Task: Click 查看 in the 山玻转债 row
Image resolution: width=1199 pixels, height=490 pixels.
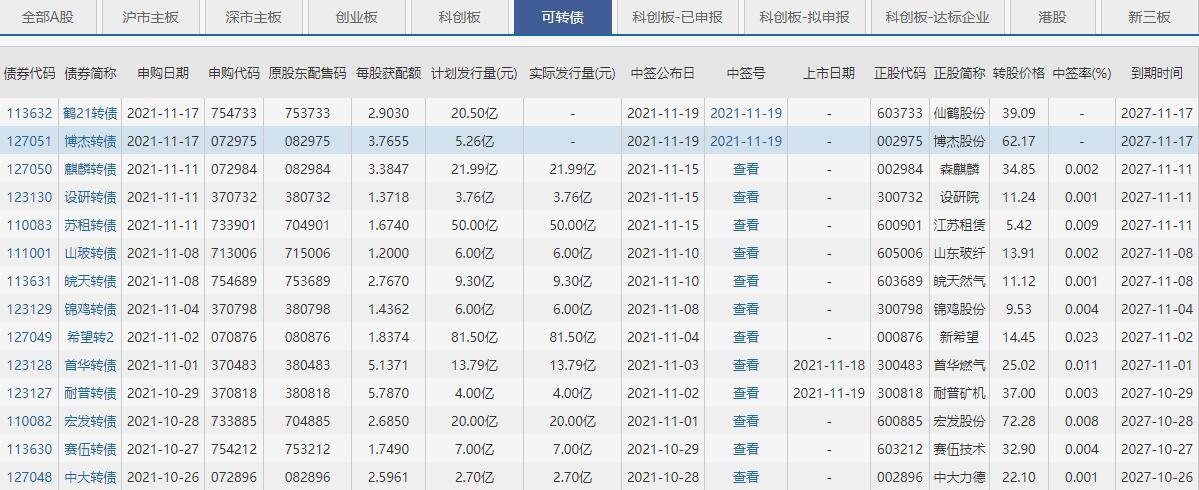Action: click(x=746, y=253)
